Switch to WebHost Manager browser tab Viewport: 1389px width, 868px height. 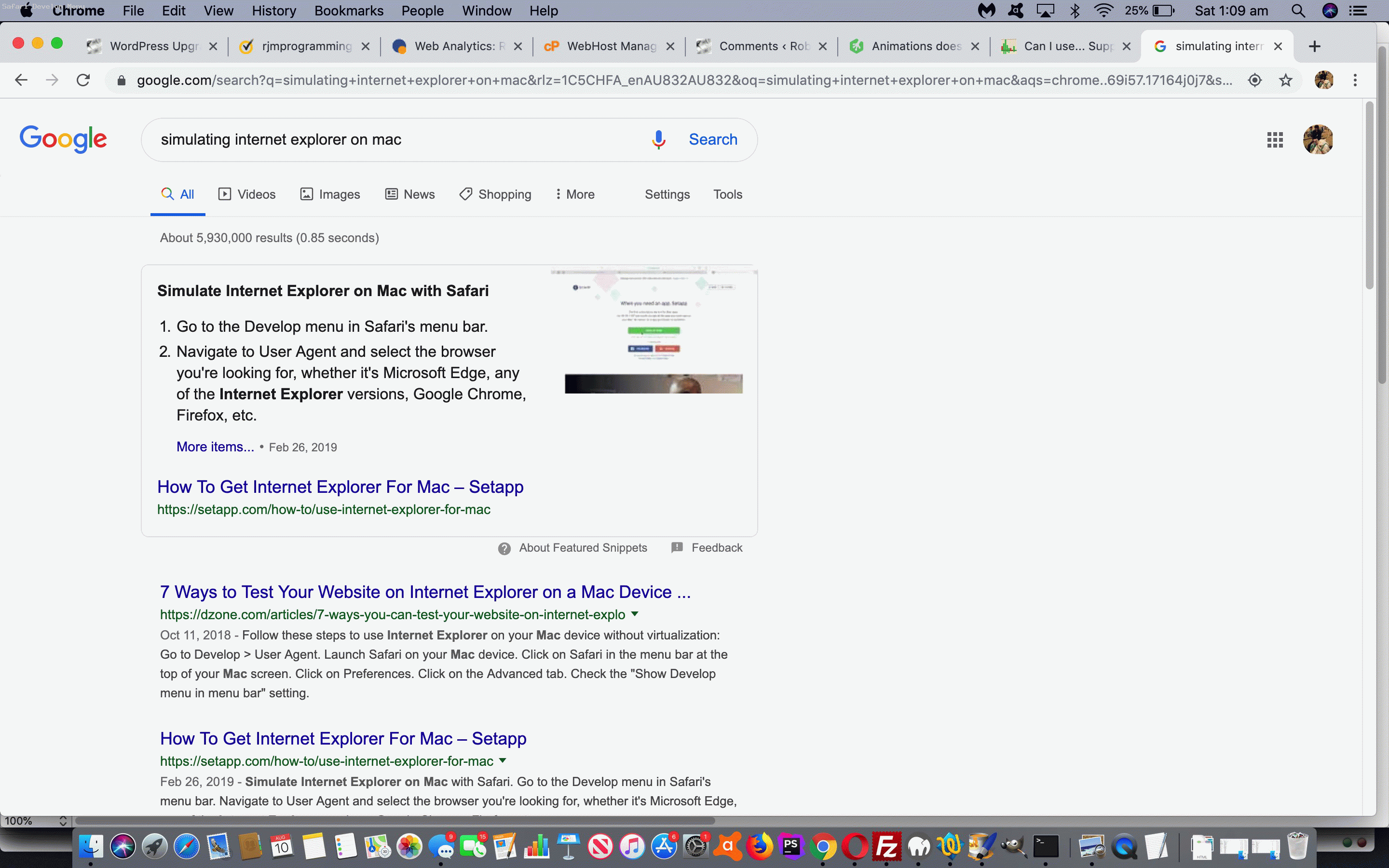611,46
